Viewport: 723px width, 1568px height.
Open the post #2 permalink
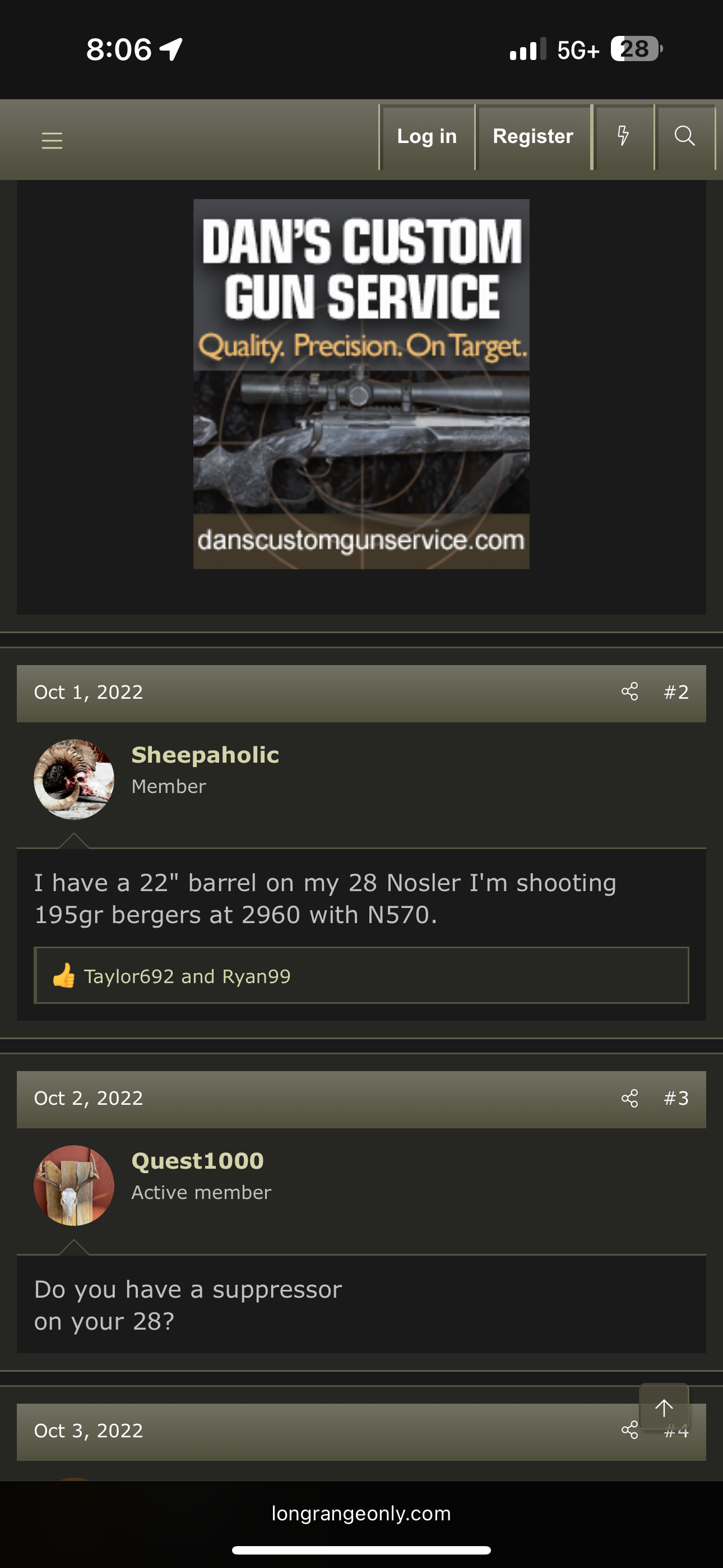pos(676,692)
